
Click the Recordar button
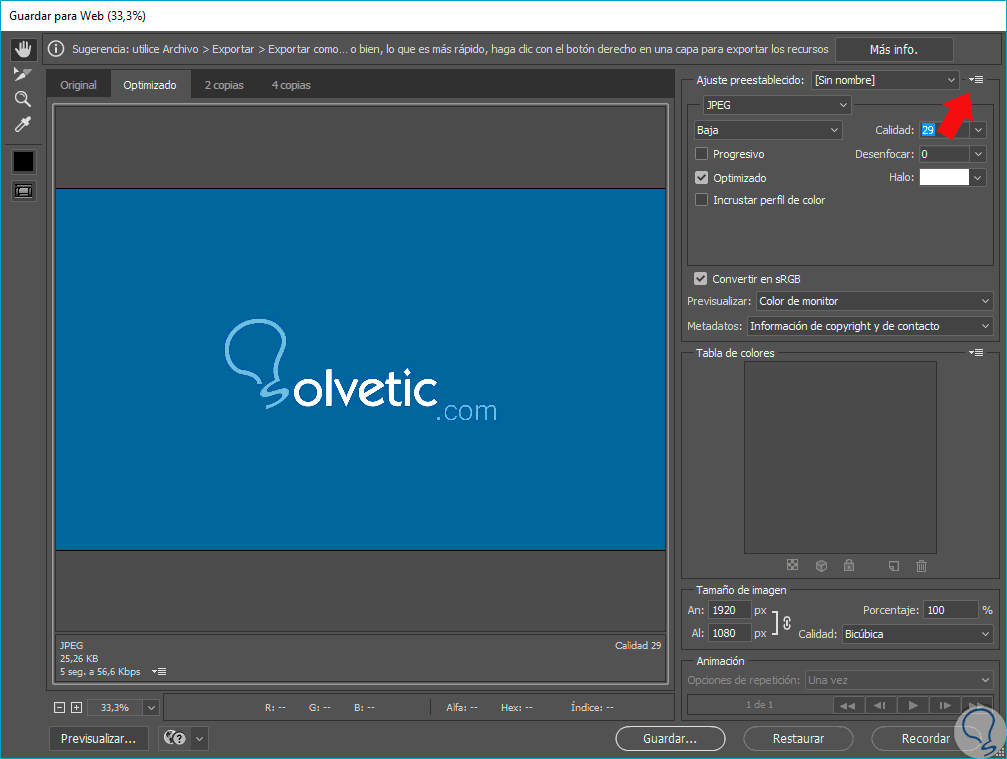click(x=925, y=738)
